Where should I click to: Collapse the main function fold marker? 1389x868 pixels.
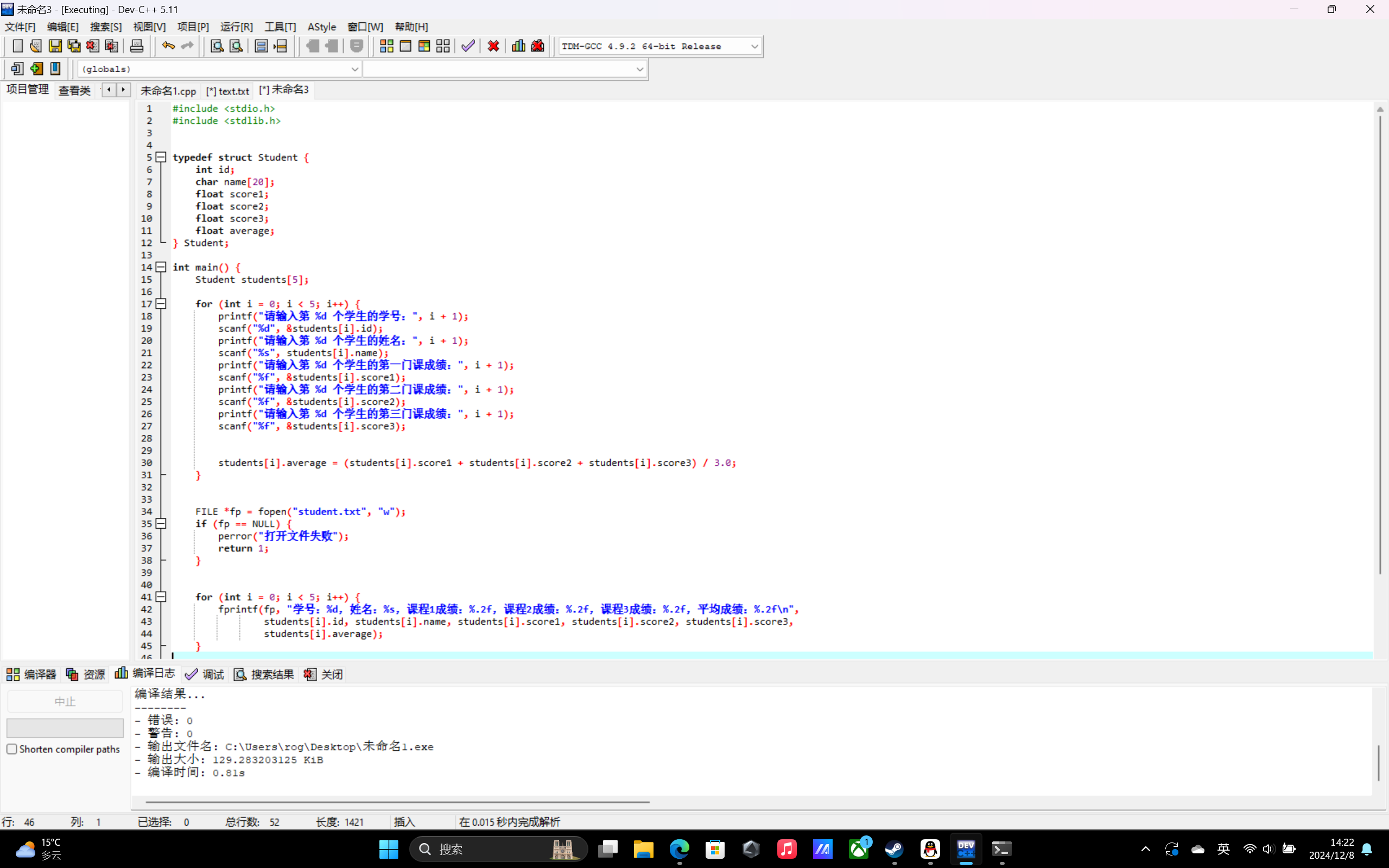point(161,267)
